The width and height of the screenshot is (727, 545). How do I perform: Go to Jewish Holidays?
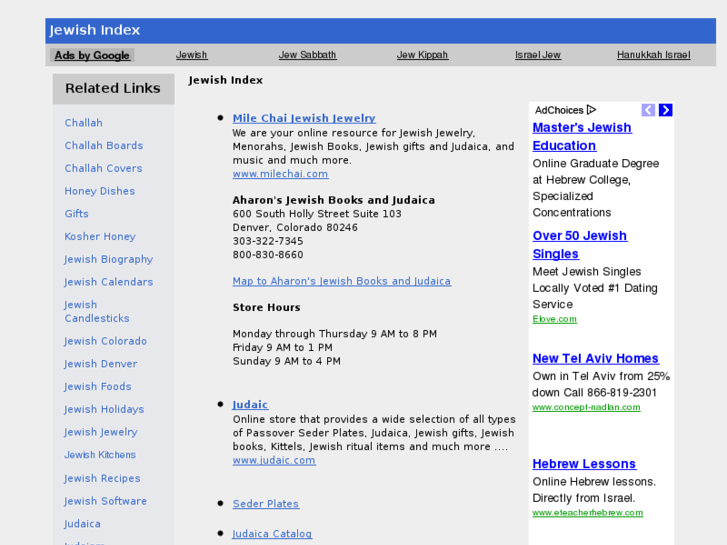(x=104, y=409)
